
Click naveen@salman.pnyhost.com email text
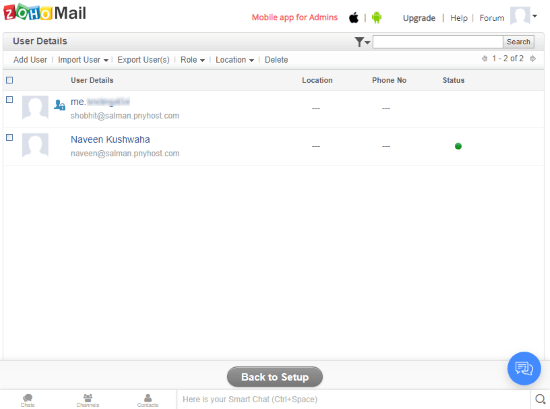tap(125, 153)
